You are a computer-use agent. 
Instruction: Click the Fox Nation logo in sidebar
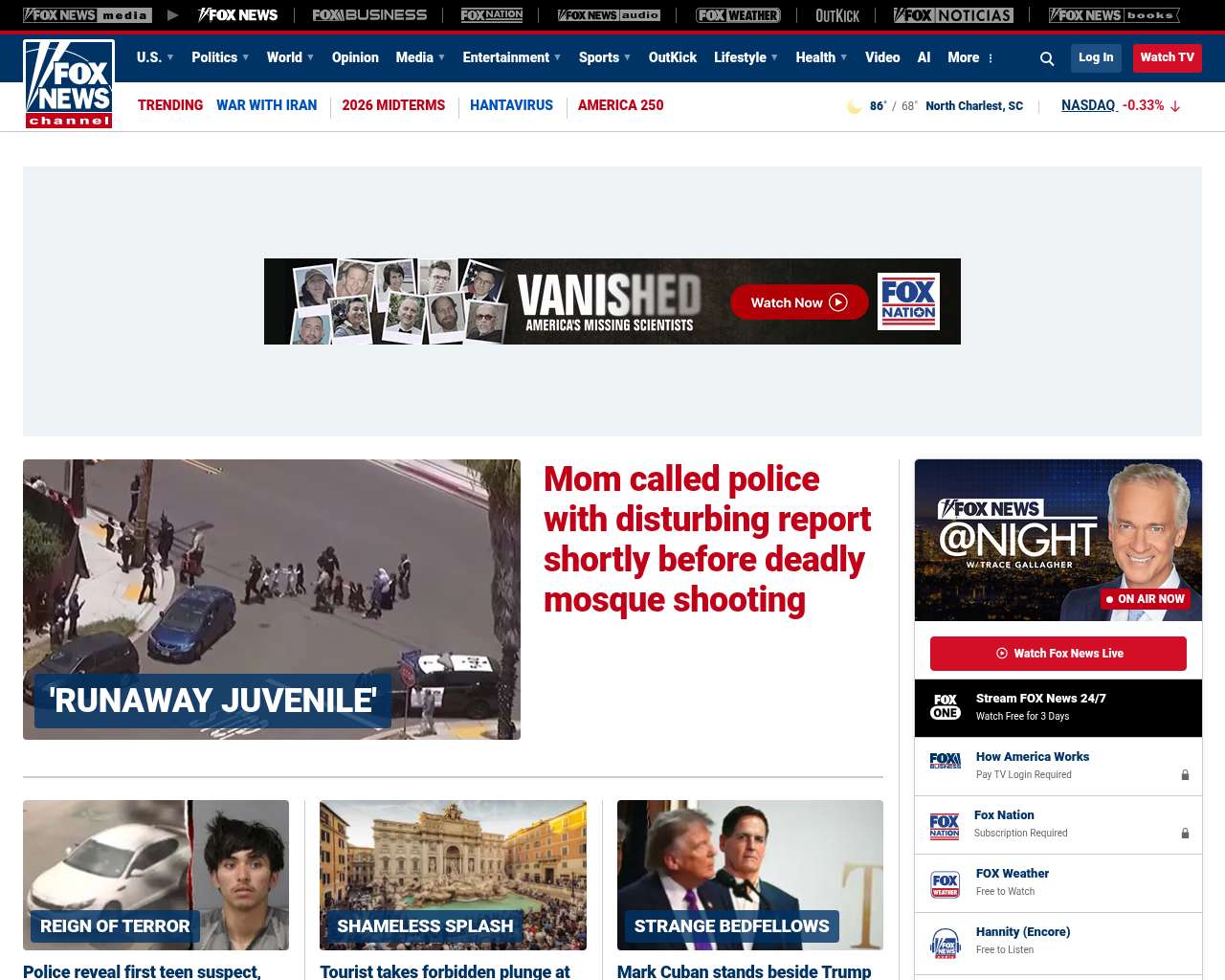tap(945, 826)
